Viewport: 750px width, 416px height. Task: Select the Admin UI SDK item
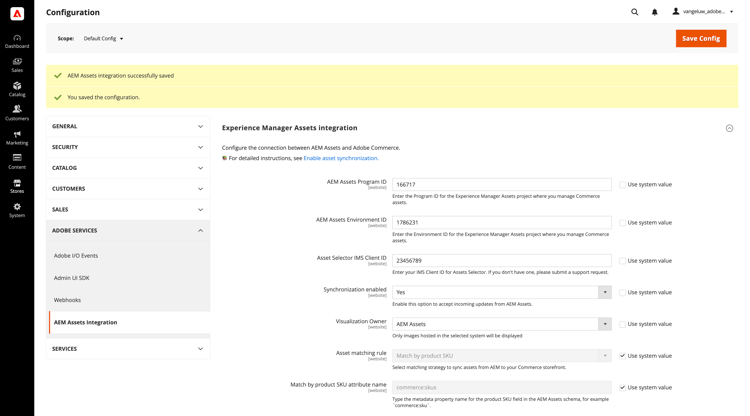pyautogui.click(x=71, y=278)
